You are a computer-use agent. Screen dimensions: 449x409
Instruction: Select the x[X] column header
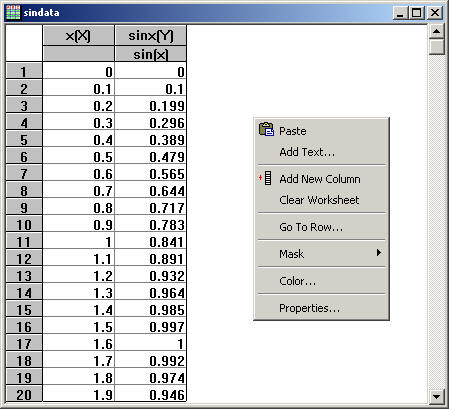pos(78,35)
